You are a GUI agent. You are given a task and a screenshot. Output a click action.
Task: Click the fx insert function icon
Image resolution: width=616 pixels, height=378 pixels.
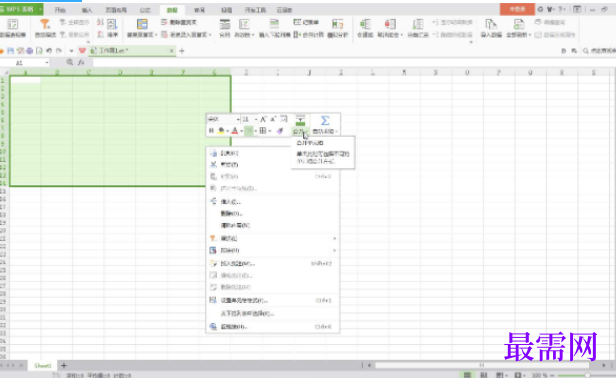click(x=81, y=62)
